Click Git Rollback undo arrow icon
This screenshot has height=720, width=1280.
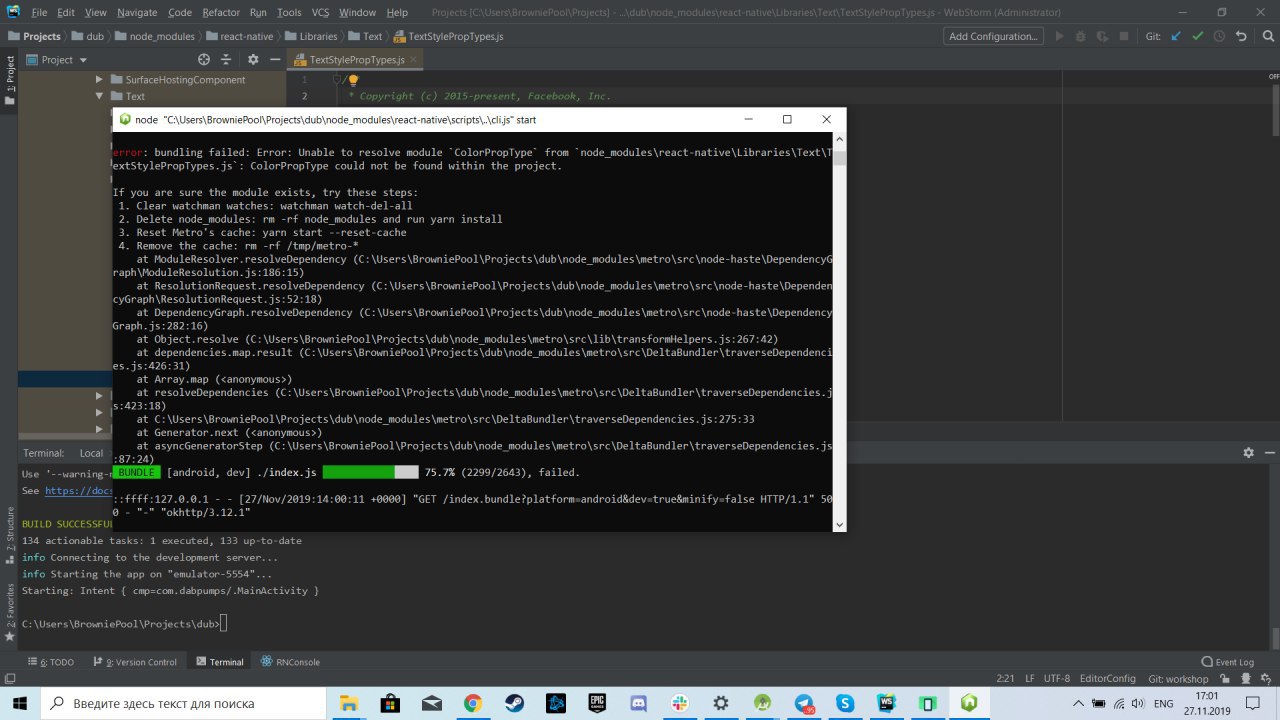pos(1241,36)
